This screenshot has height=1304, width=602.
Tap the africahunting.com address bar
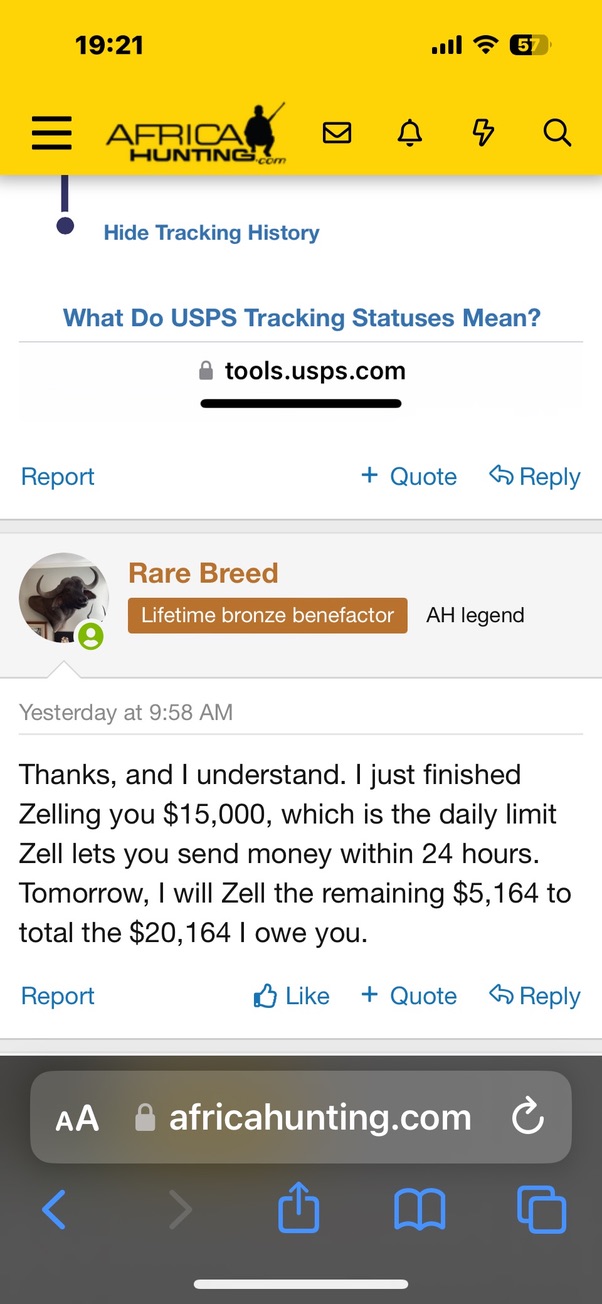point(320,1117)
